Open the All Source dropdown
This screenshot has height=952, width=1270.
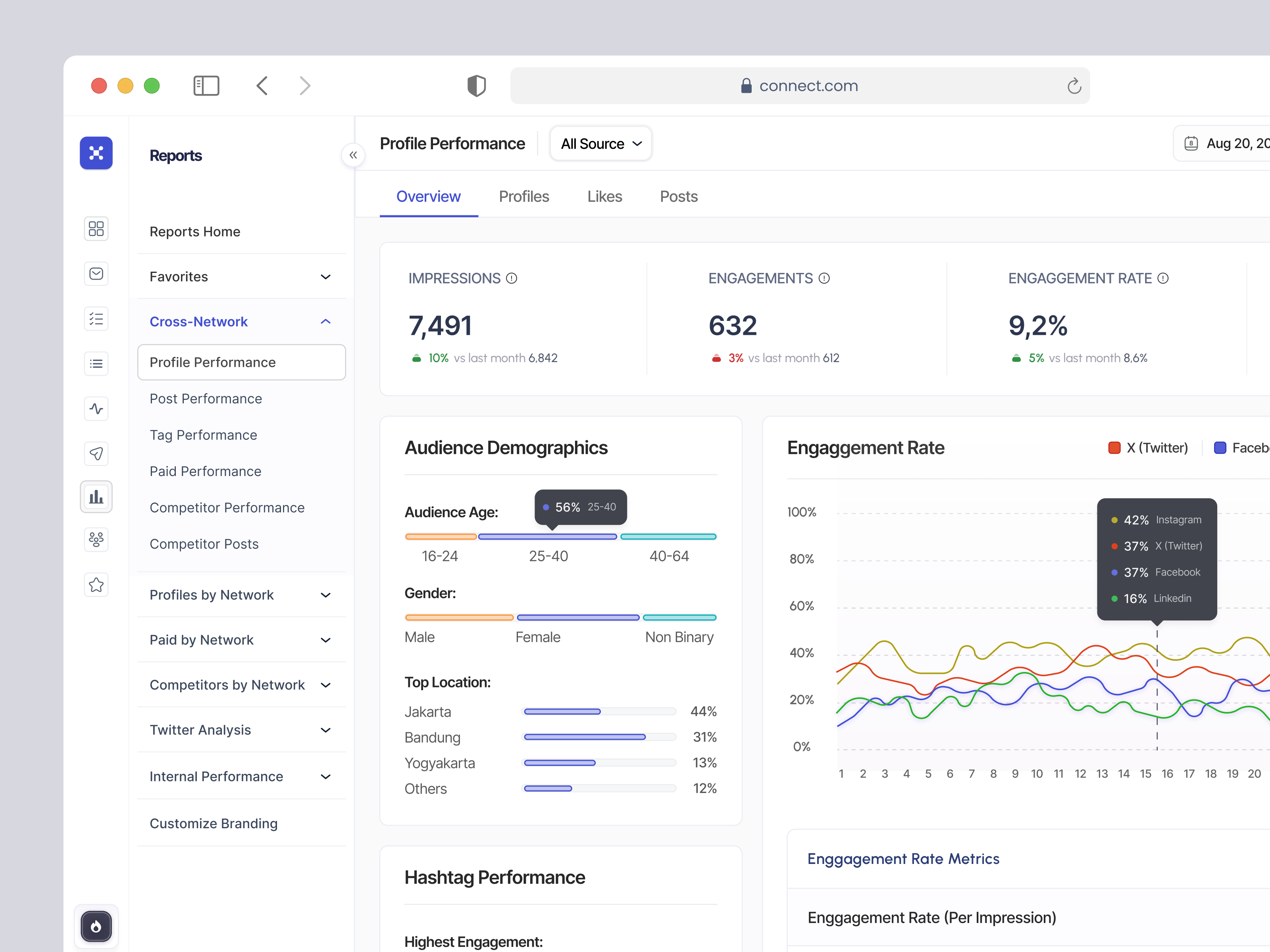pyautogui.click(x=600, y=144)
